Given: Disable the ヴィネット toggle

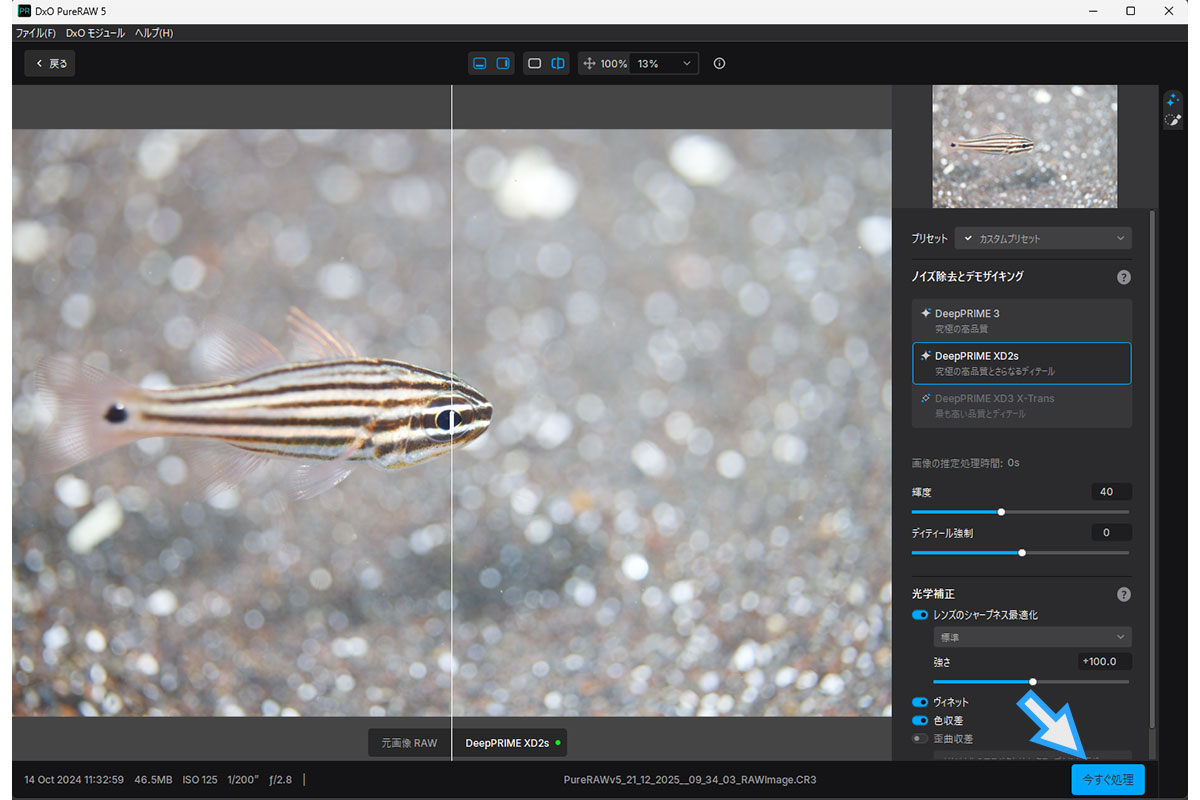Looking at the screenshot, I should coord(920,702).
